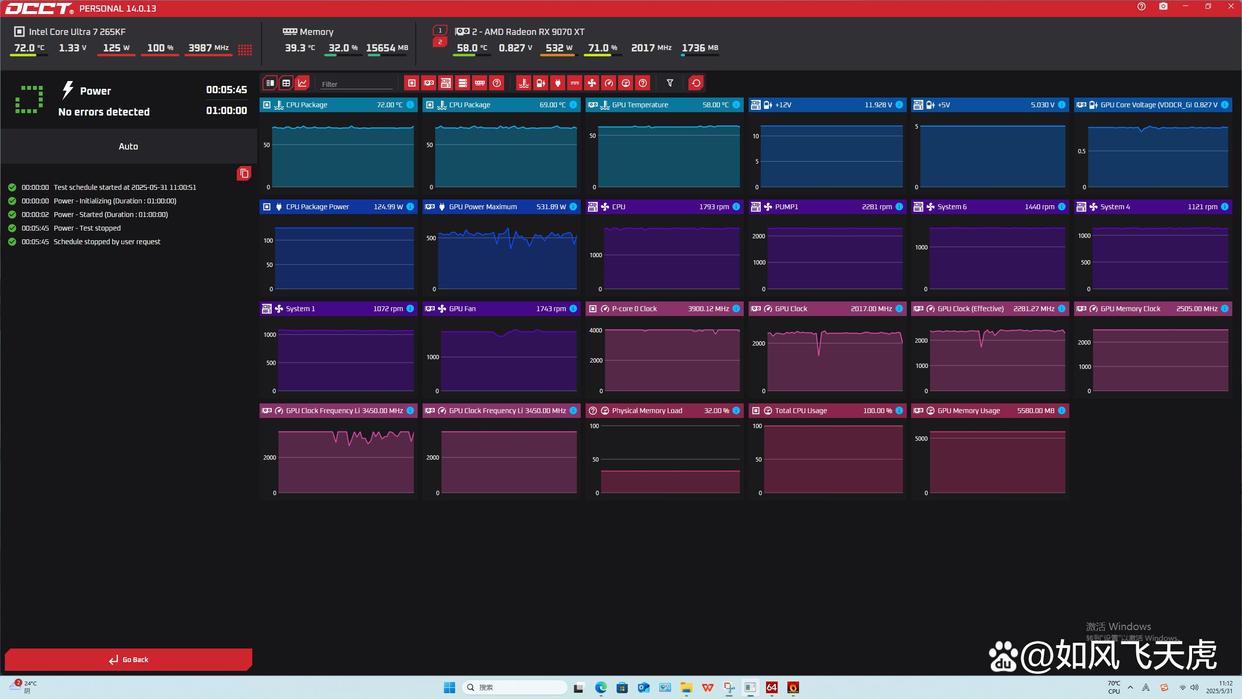Open the AIDA64 taskbar icon

tap(771, 687)
